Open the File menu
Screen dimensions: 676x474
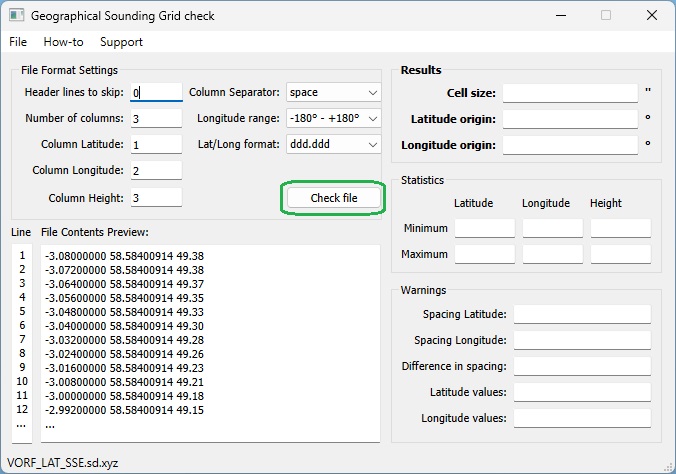click(x=18, y=42)
